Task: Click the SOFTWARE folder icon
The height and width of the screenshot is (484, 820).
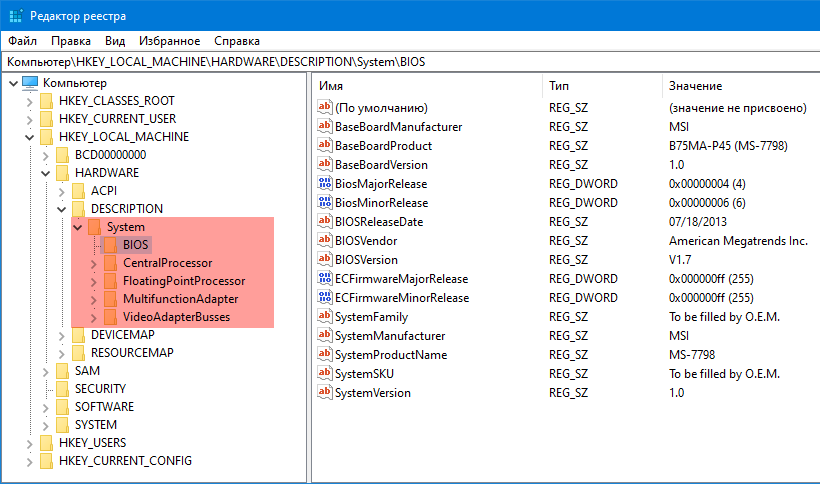Action: pos(63,407)
